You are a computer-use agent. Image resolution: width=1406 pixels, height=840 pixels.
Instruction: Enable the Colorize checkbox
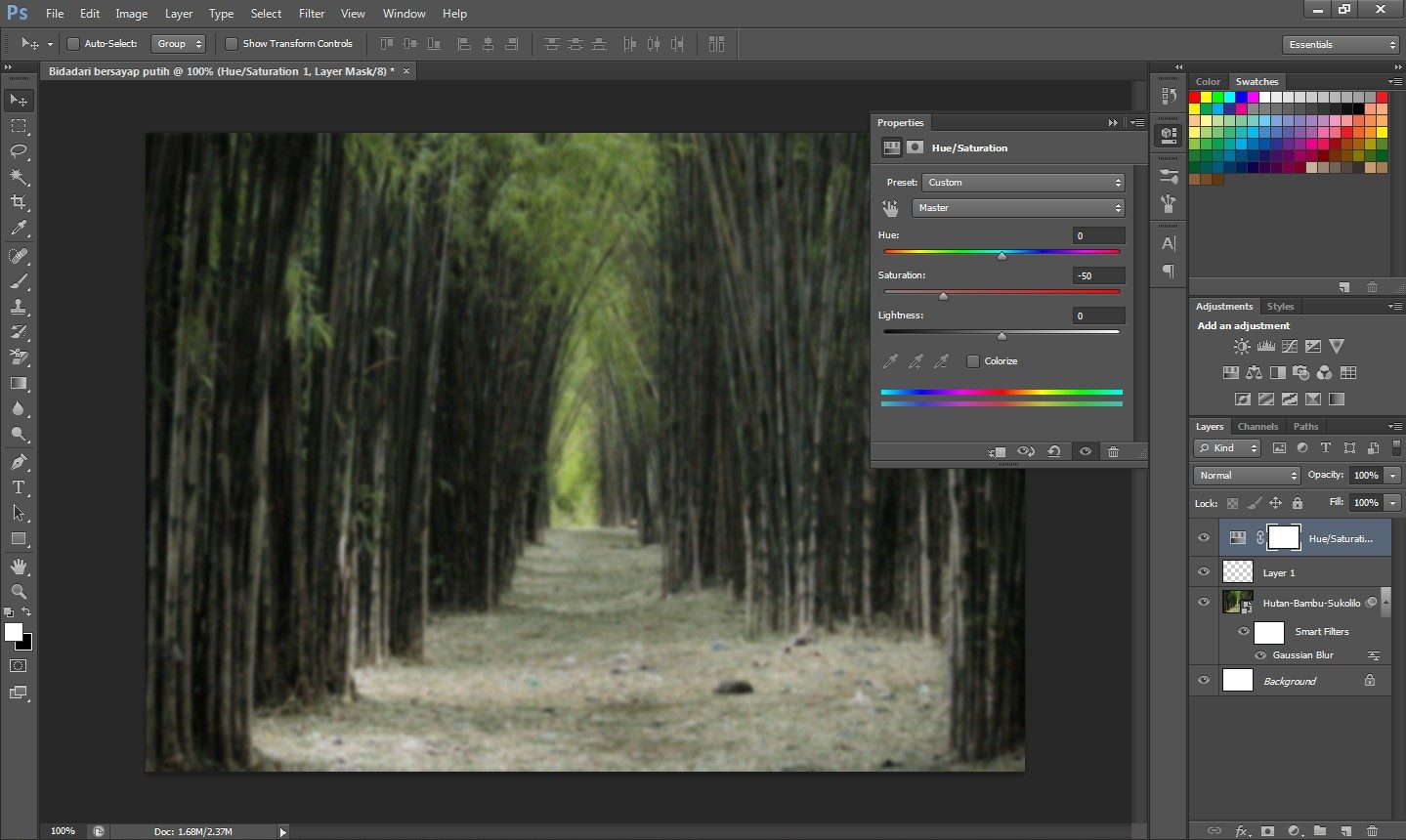tap(973, 361)
